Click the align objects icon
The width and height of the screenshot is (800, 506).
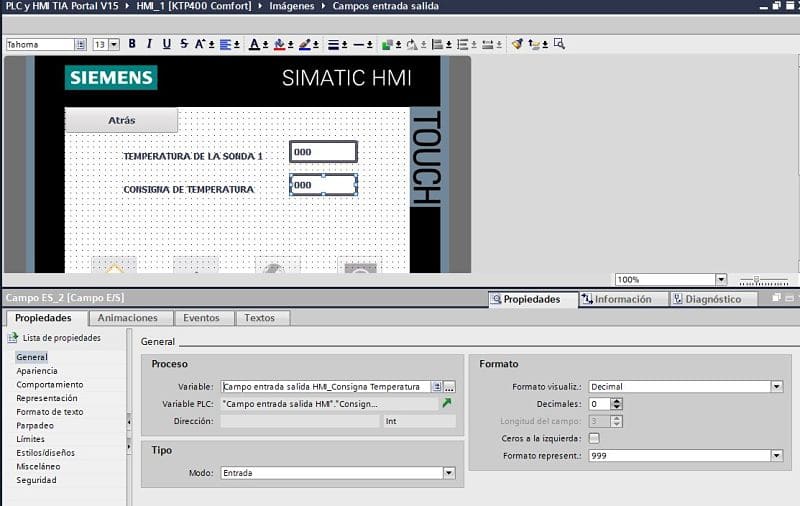tap(437, 44)
